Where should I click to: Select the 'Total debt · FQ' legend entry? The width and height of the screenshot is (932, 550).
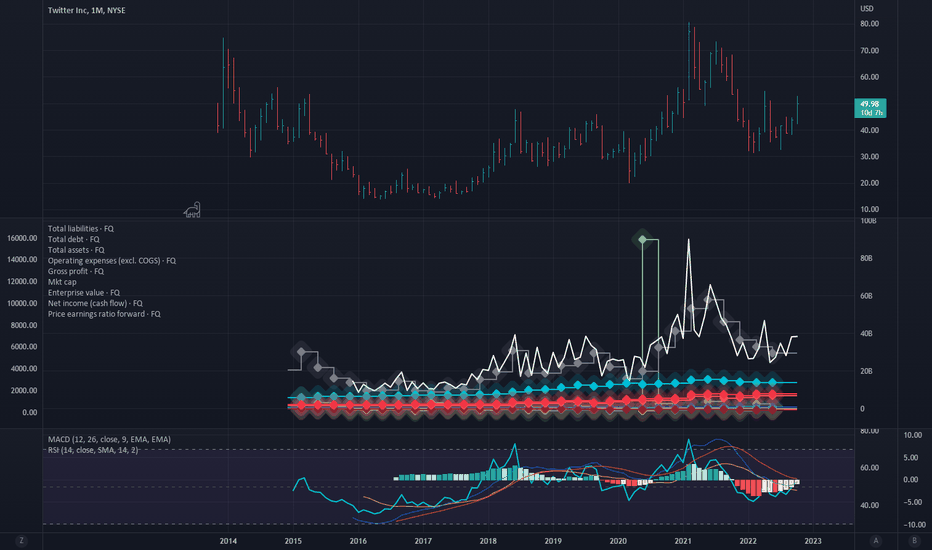click(x=74, y=239)
